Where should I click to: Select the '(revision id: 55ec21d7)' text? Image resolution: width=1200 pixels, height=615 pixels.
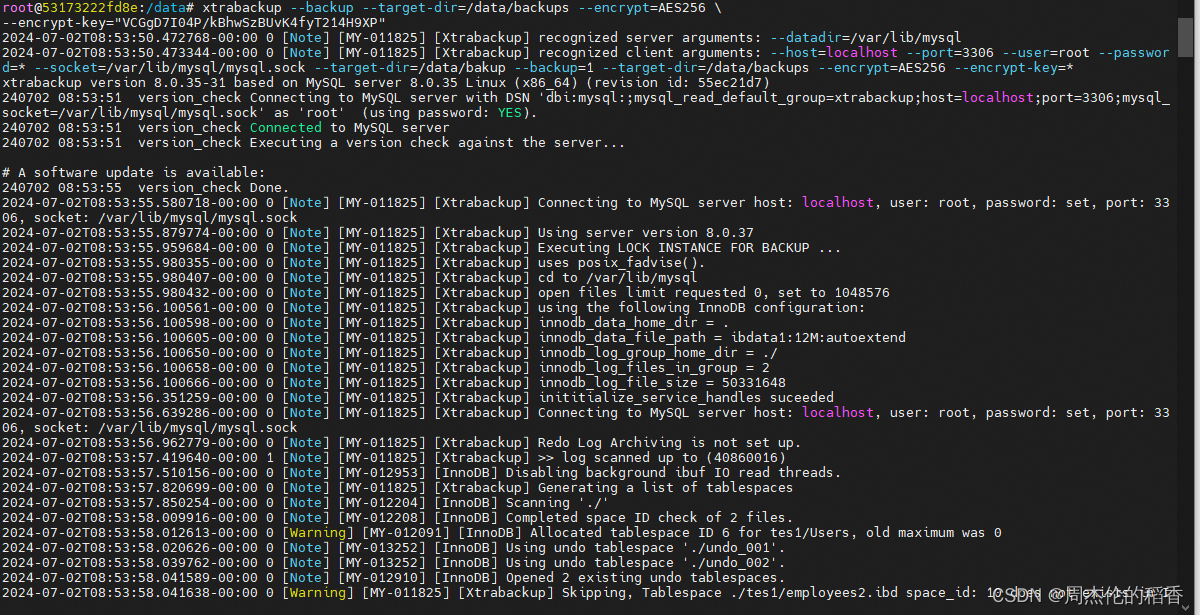[680, 82]
